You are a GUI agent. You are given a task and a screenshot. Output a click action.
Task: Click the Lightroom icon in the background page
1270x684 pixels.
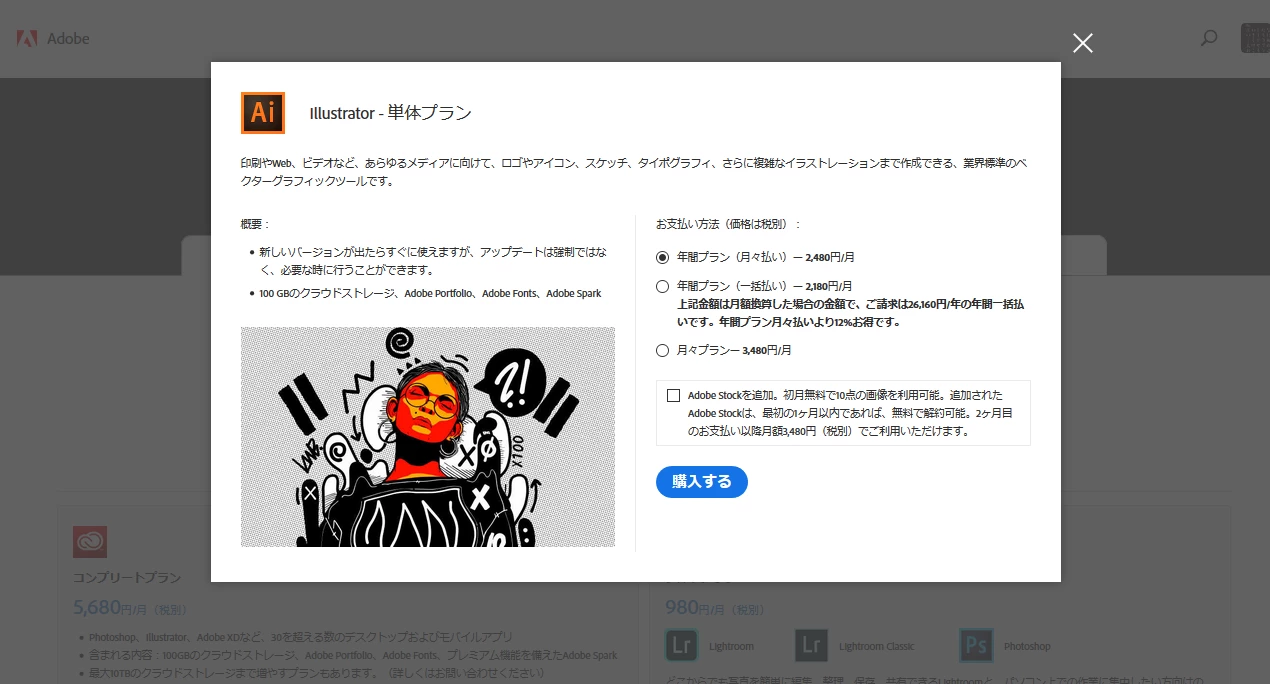click(682, 646)
